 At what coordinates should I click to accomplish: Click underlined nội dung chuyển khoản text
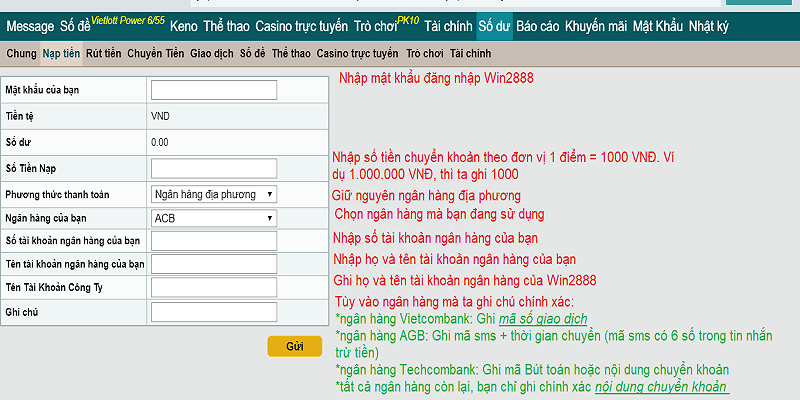(661, 386)
